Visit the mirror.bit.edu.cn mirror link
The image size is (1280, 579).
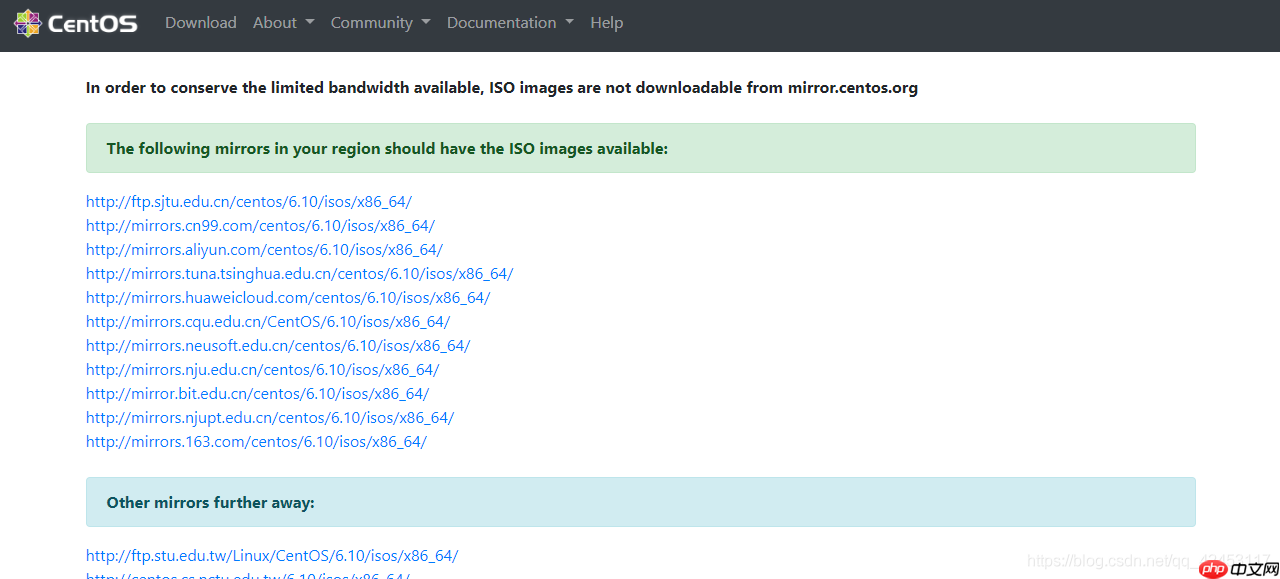pos(258,394)
